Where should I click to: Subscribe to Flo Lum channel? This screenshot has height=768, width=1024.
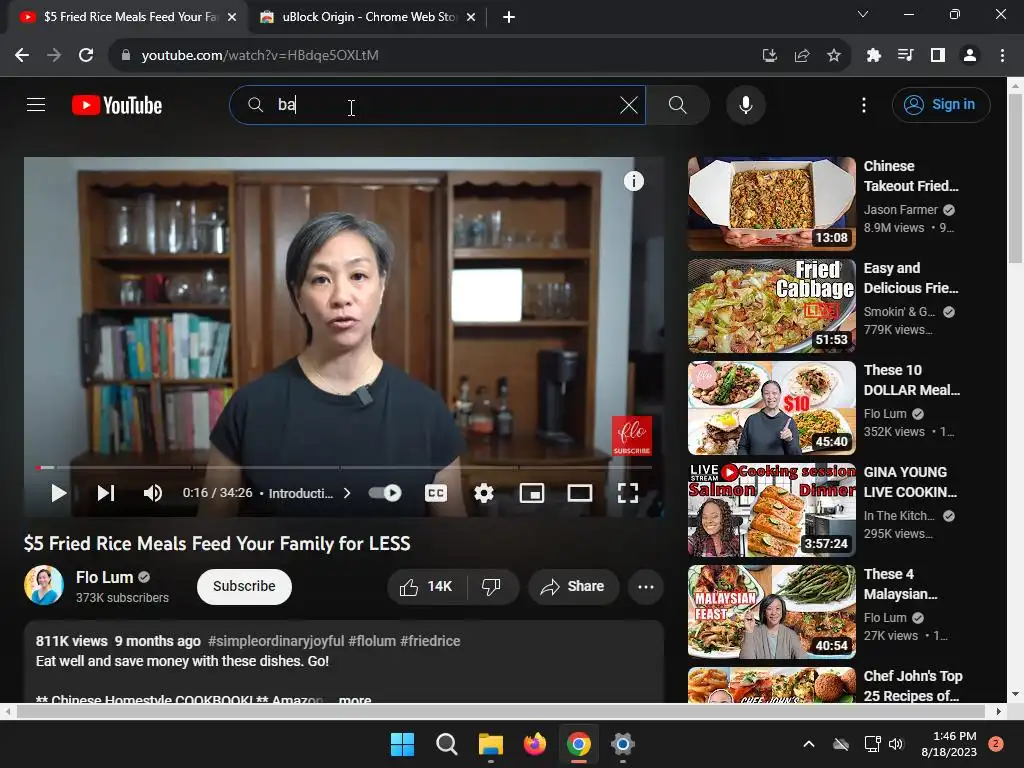click(244, 586)
